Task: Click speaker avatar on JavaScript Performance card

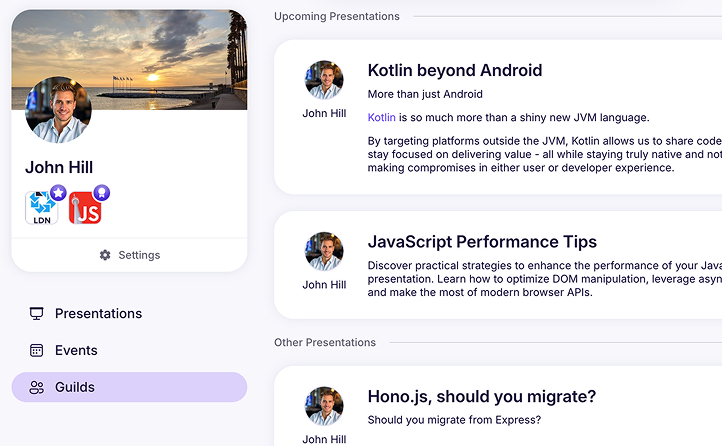Action: [324, 252]
